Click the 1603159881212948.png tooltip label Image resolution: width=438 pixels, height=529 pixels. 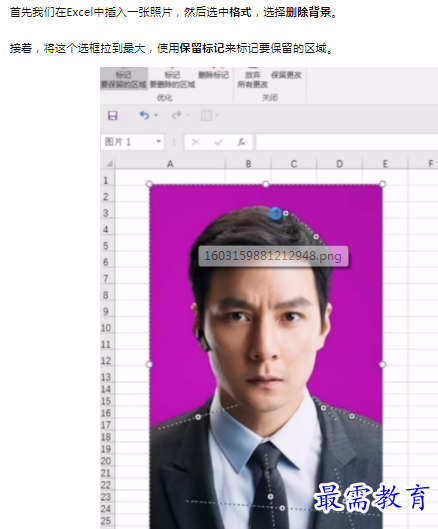273,256
